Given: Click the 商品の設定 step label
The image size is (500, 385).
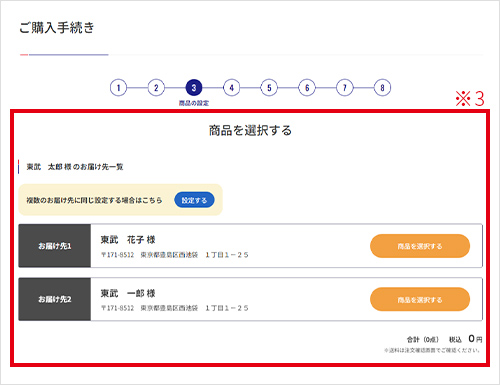Looking at the screenshot, I should (x=194, y=103).
